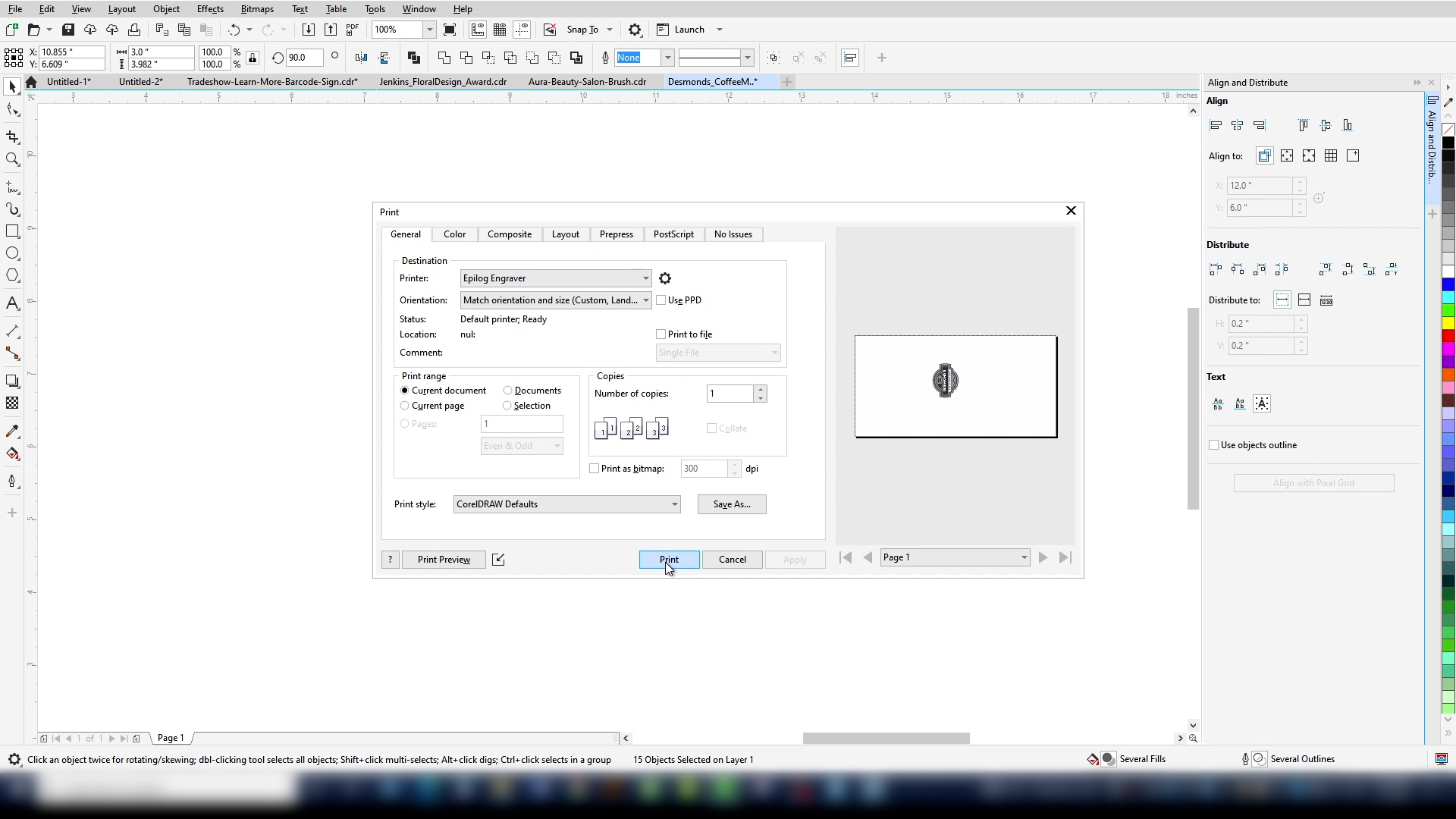This screenshot has width=1456, height=819.
Task: Open the Bitmaps menu
Action: pos(256,9)
